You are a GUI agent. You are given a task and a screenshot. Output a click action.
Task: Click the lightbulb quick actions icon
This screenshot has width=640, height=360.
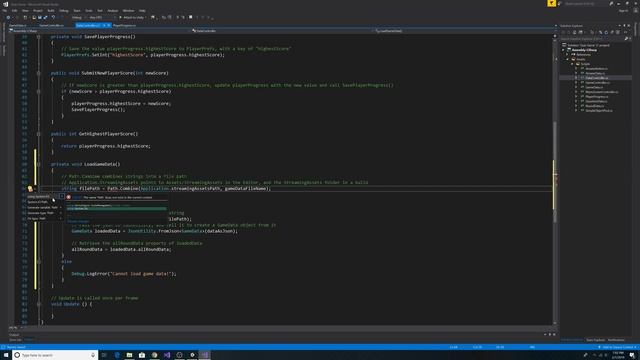tap(30, 189)
